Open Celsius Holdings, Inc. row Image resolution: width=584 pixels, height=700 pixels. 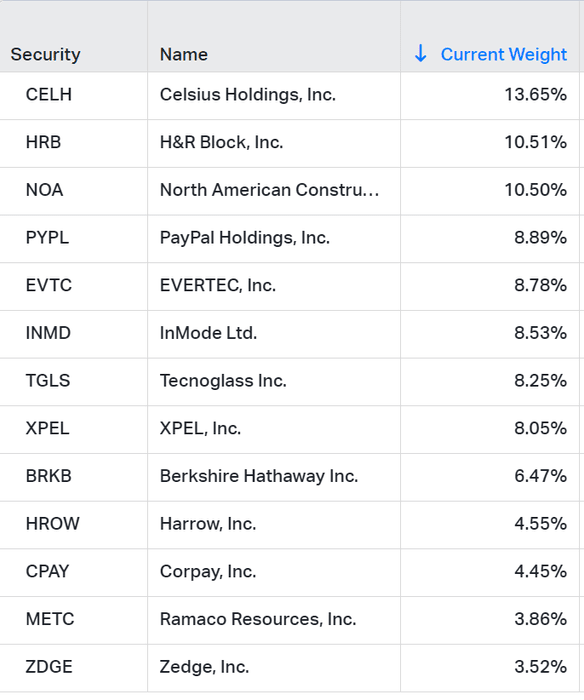(x=289, y=96)
